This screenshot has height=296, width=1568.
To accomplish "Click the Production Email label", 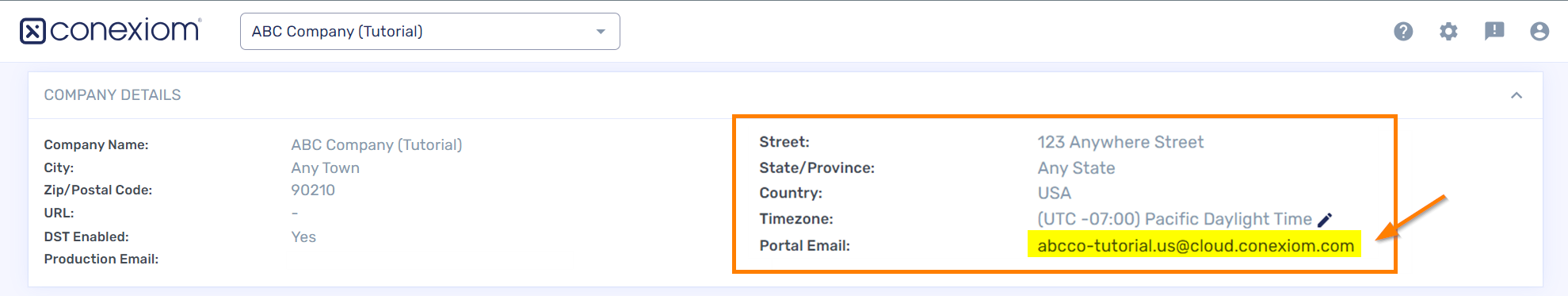I will 101,259.
